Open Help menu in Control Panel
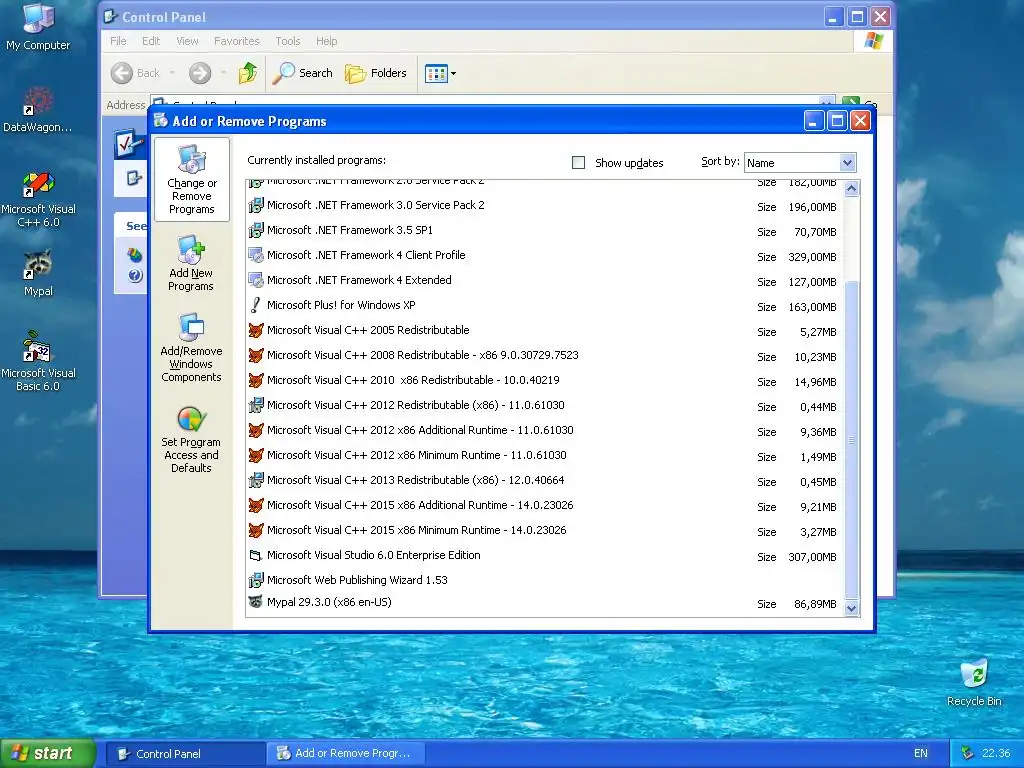The image size is (1024, 768). [x=327, y=41]
